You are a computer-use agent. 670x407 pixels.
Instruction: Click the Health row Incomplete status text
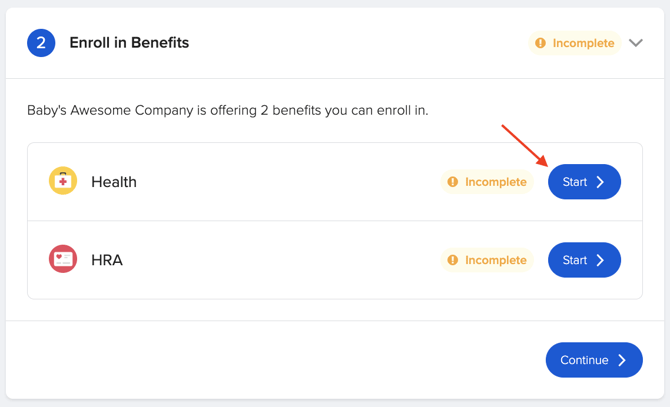[495, 182]
